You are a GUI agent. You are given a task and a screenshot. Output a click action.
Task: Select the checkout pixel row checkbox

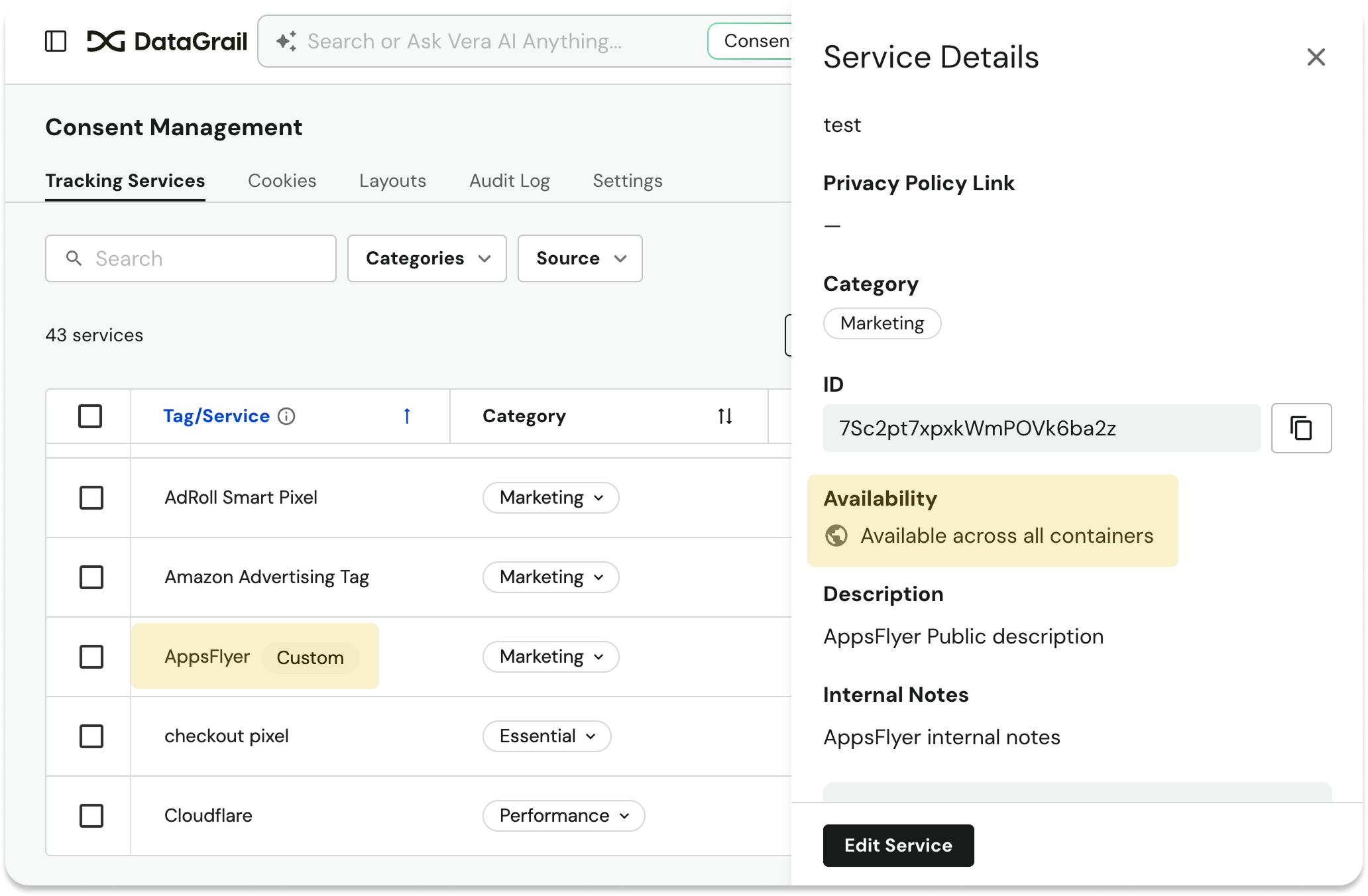pos(91,736)
